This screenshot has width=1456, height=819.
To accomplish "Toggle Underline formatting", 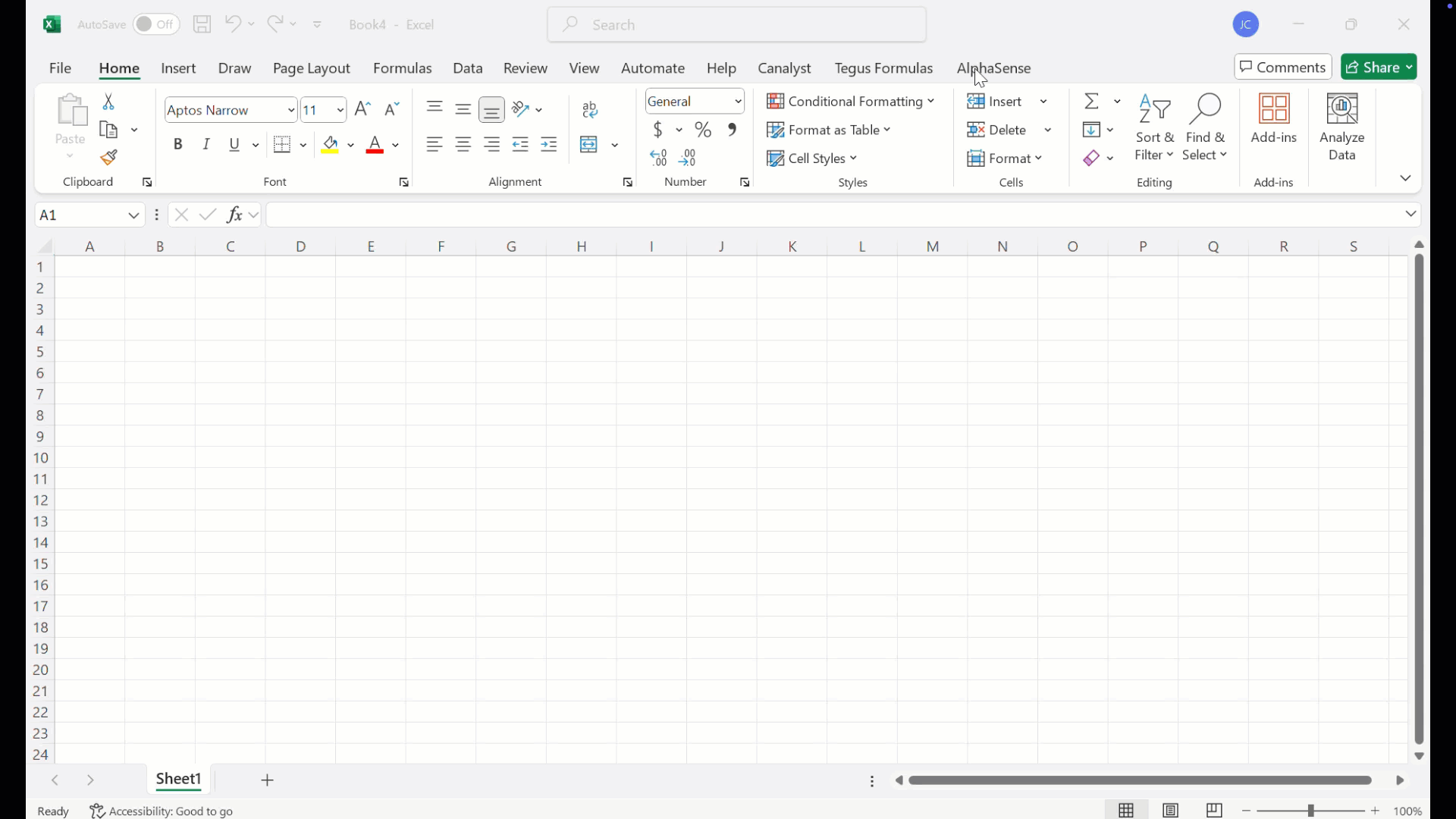I will point(235,144).
